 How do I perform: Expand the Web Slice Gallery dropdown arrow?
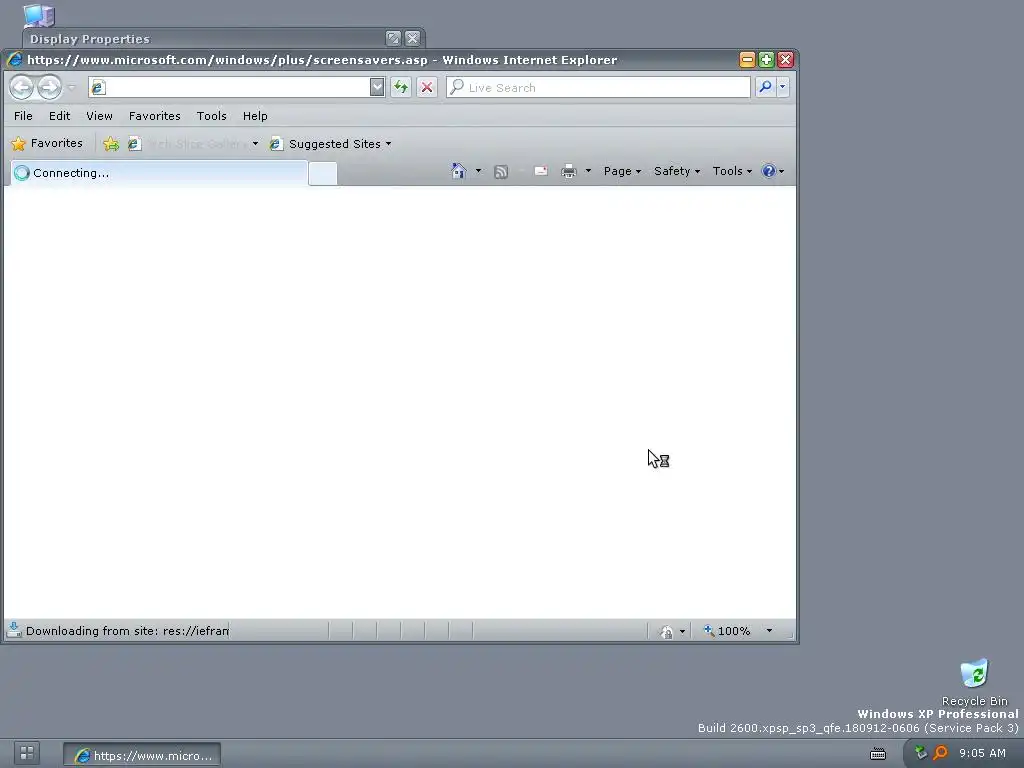point(255,144)
